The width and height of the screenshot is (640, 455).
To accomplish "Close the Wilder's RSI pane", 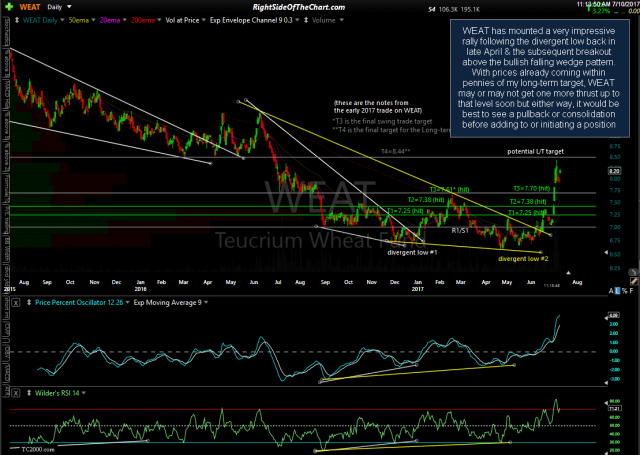I will (16, 393).
